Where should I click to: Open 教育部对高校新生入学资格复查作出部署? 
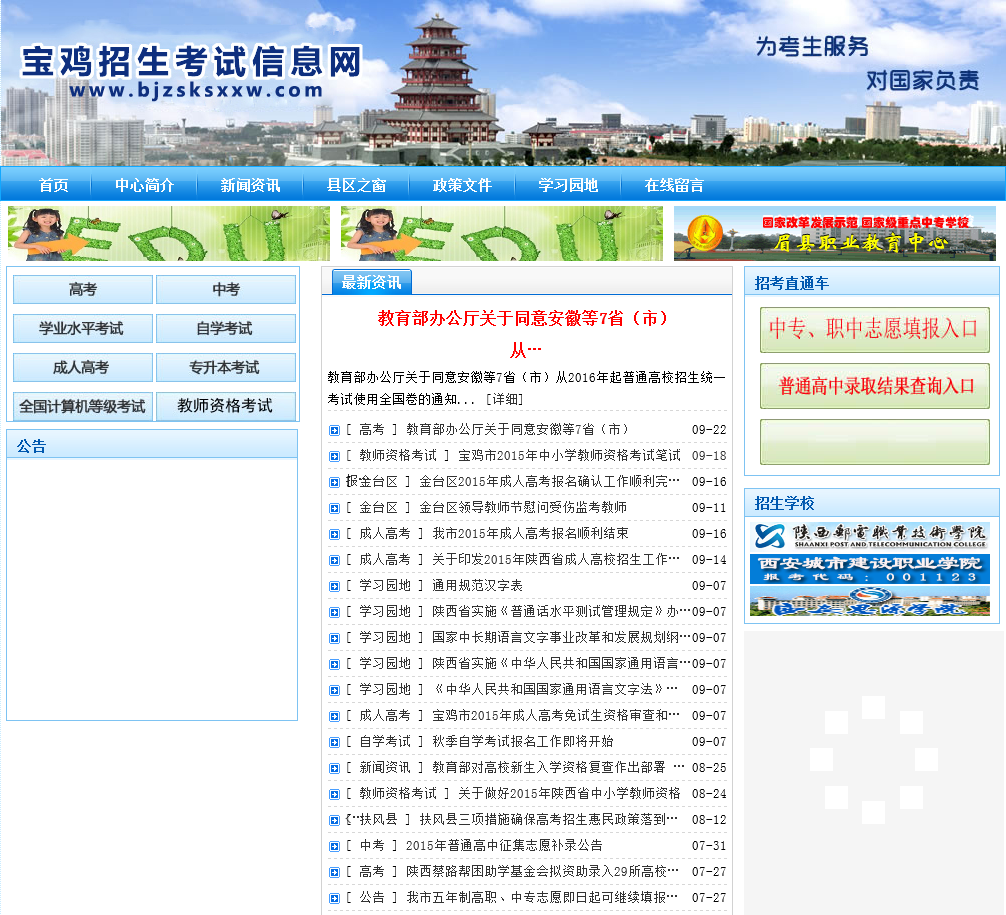coord(558,767)
